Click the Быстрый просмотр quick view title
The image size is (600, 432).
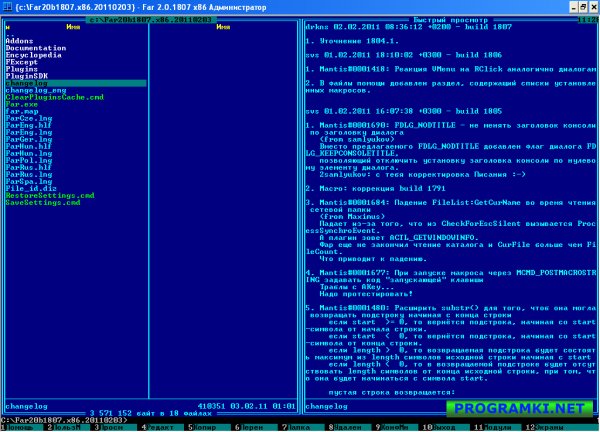tap(450, 20)
